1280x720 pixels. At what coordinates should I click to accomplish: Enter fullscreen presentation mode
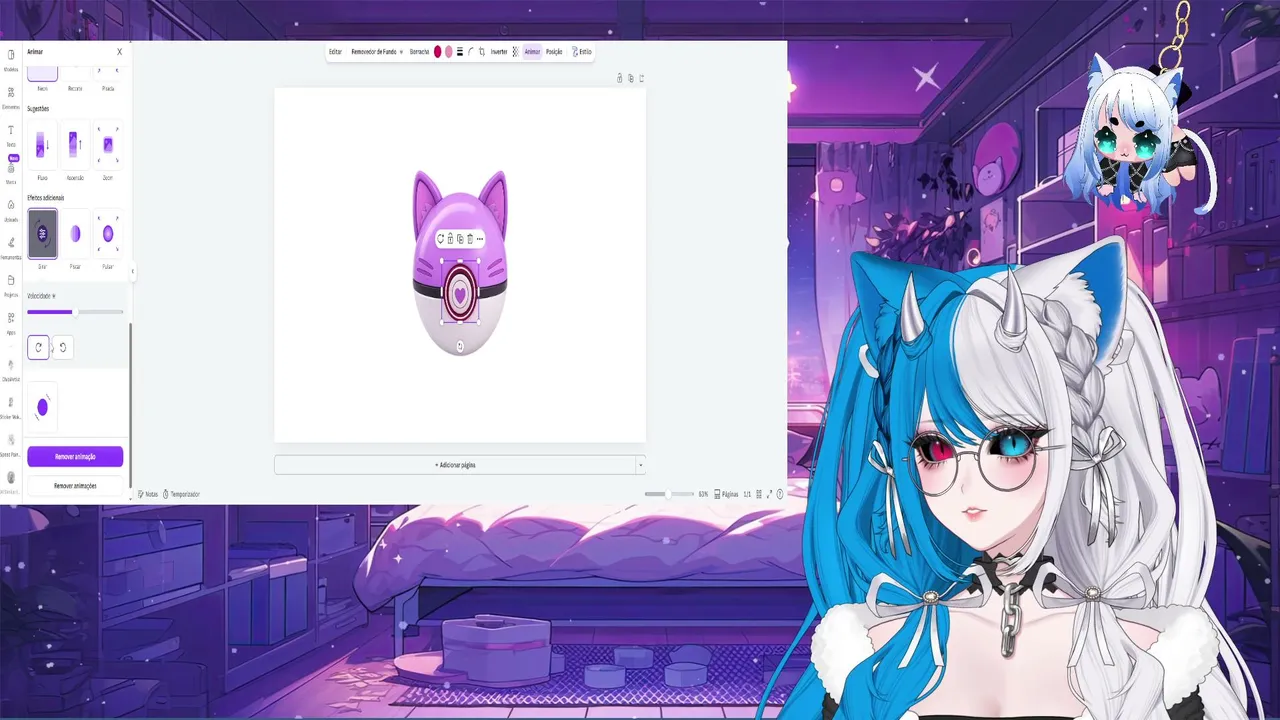769,494
